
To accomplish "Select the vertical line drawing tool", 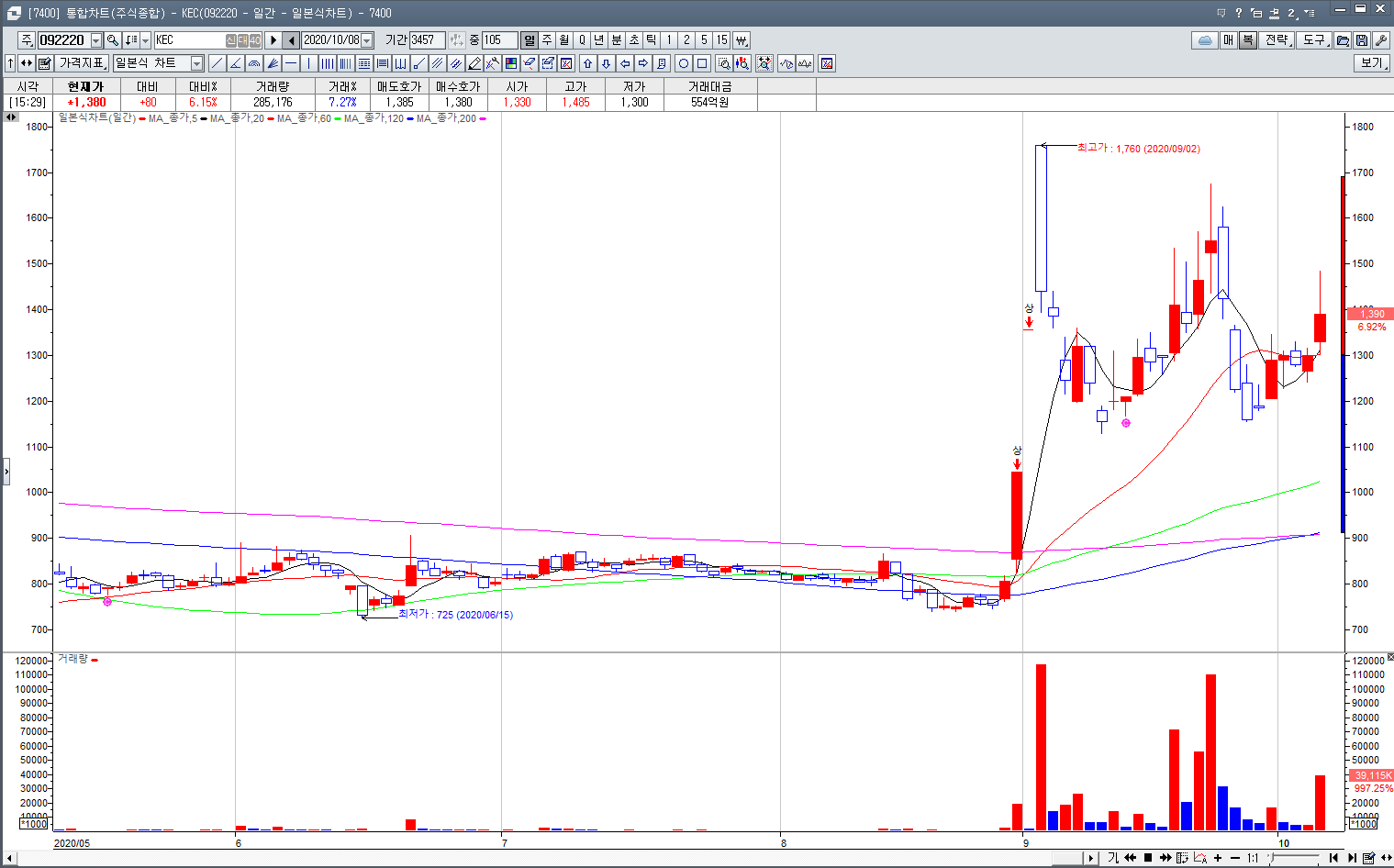I will click(309, 63).
